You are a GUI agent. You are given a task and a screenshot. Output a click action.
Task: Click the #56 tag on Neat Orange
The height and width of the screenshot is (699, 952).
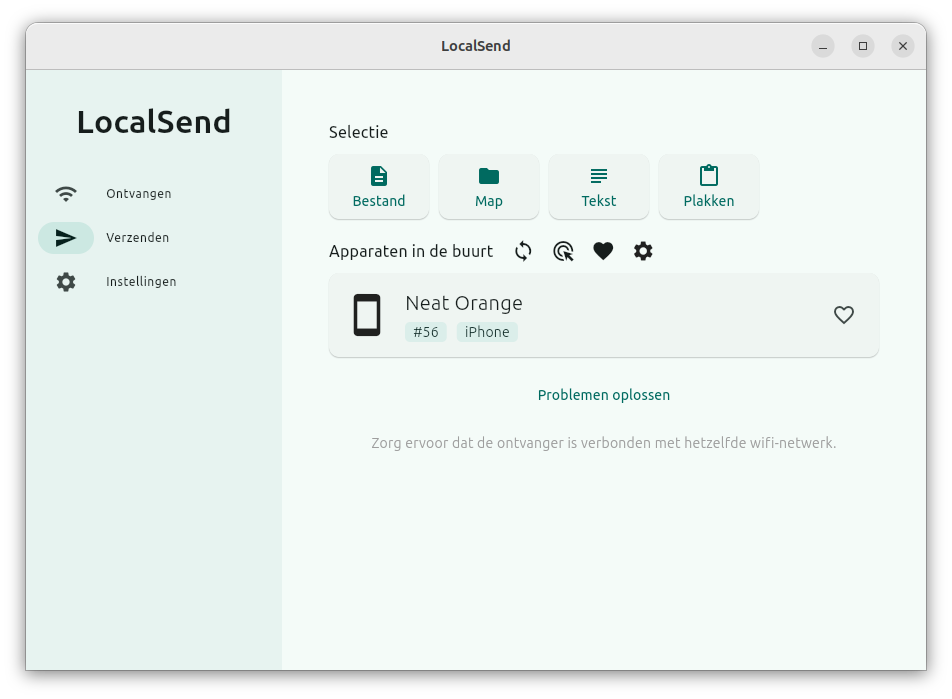426,332
